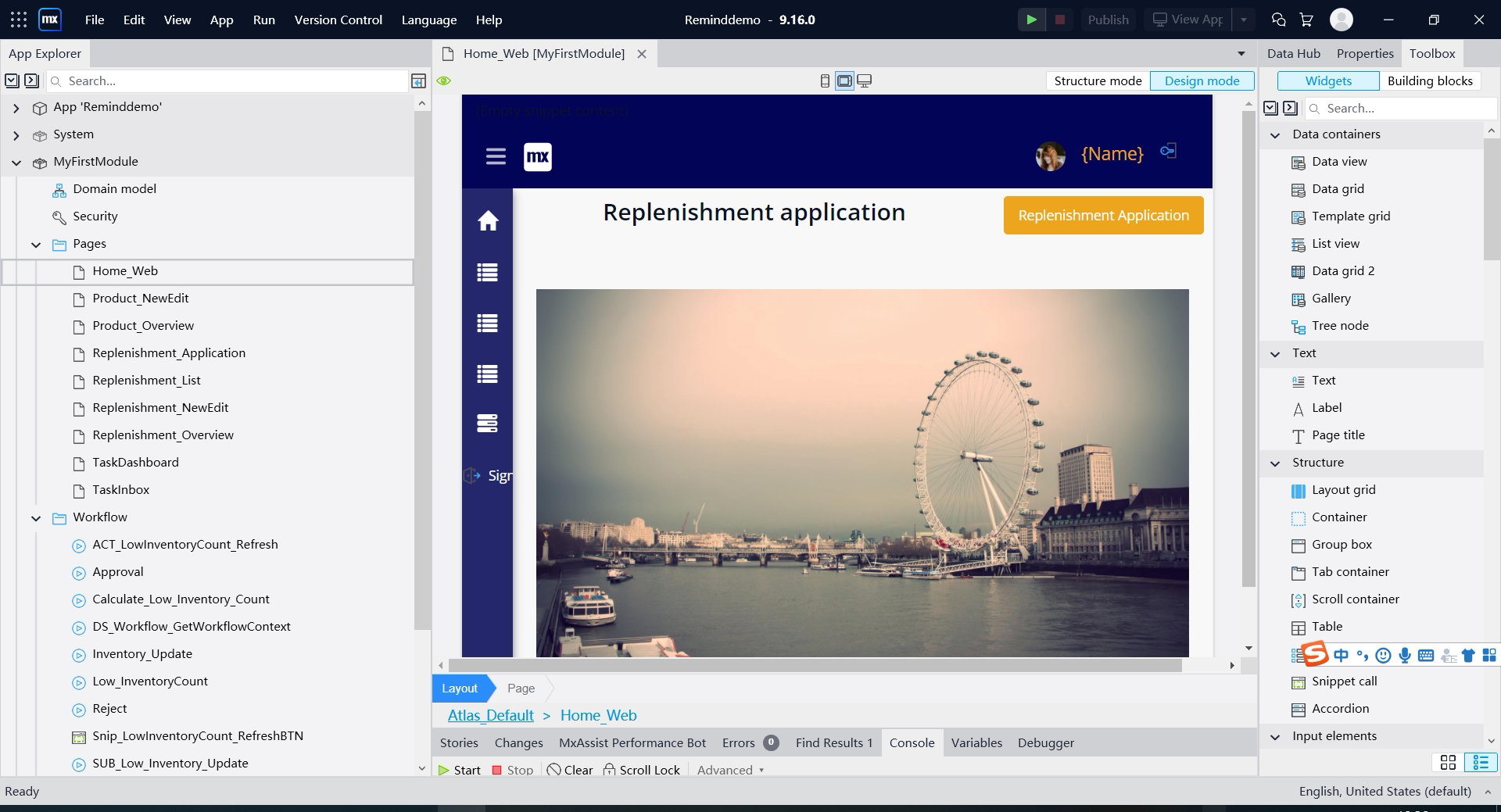Open the Debugger tab
1501x812 pixels.
click(x=1046, y=742)
